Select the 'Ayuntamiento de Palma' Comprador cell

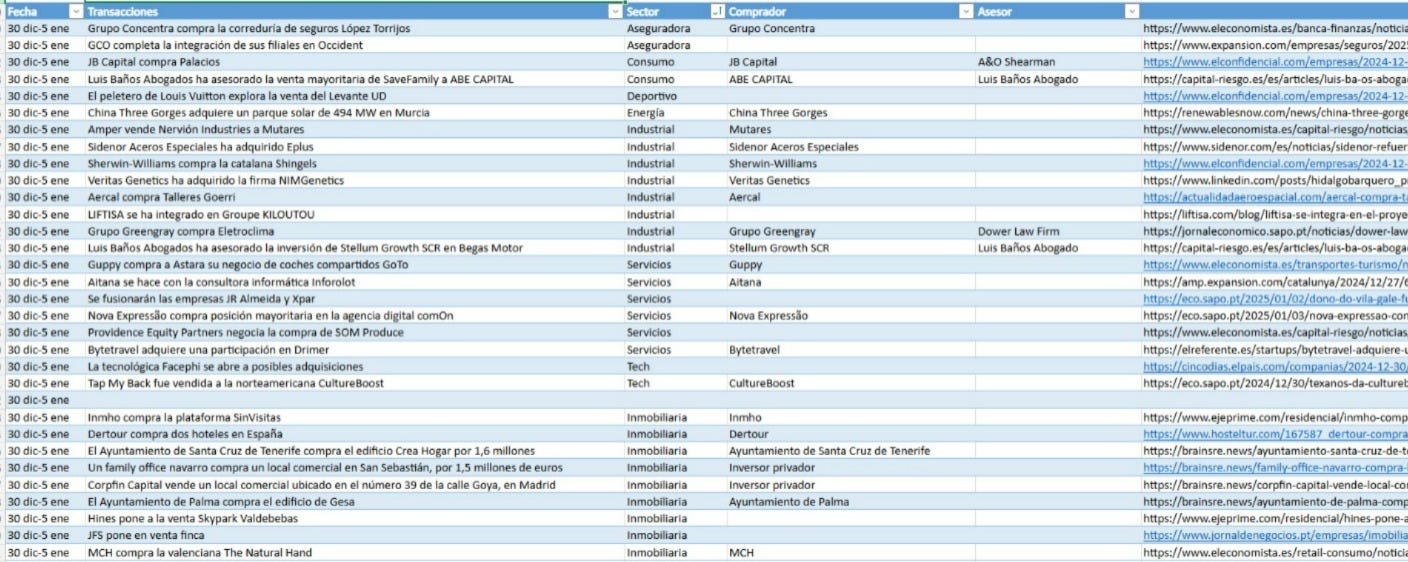point(851,502)
